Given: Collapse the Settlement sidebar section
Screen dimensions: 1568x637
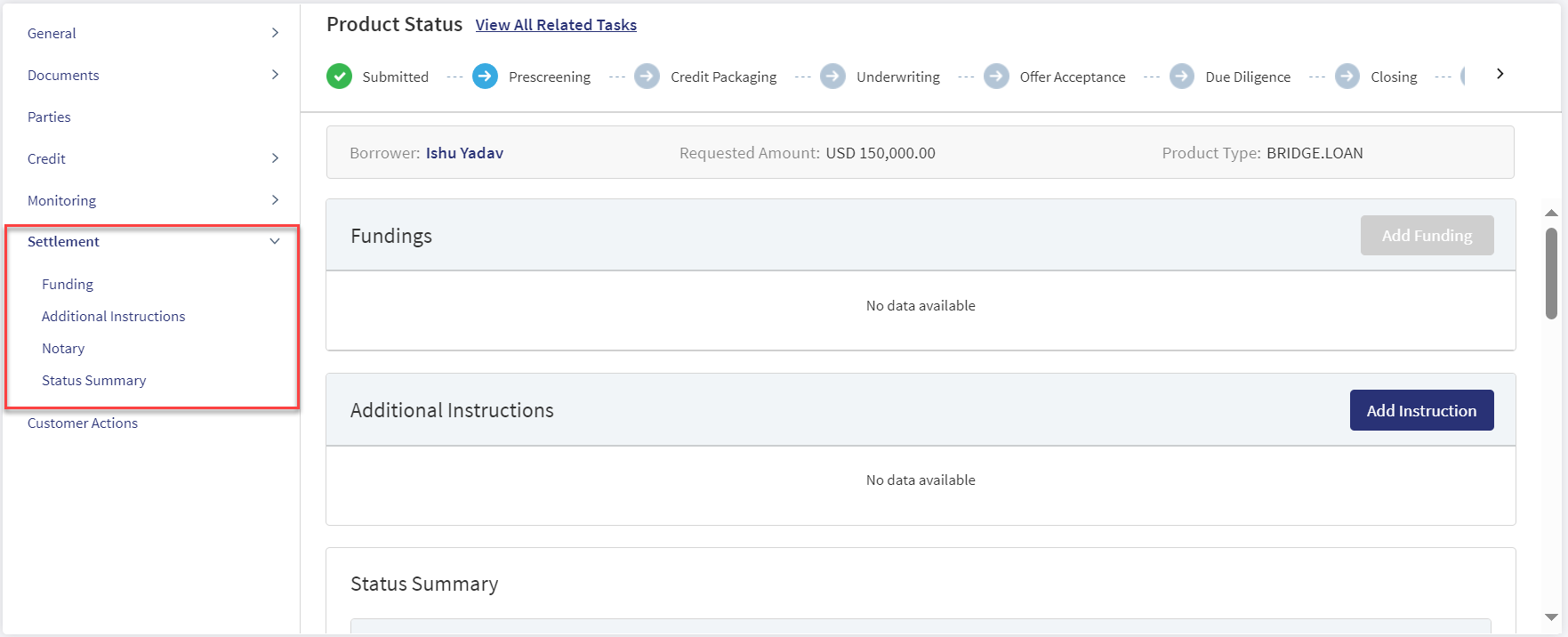Looking at the screenshot, I should 275,241.
